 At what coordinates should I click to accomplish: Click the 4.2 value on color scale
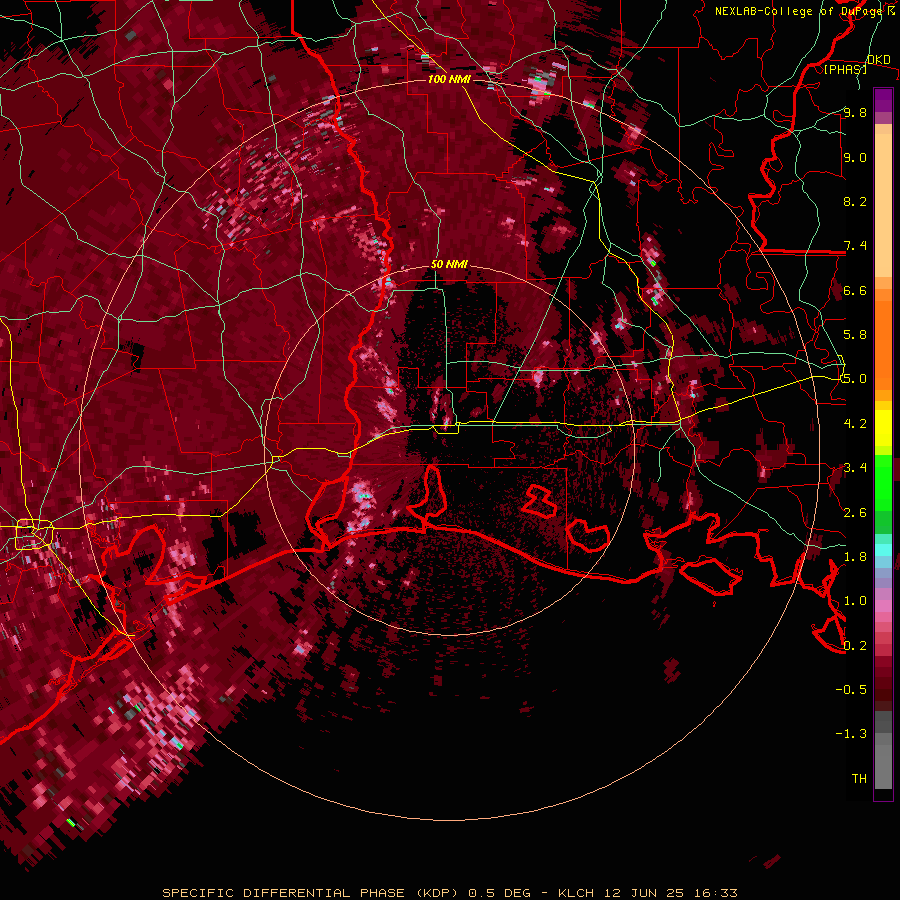(855, 424)
